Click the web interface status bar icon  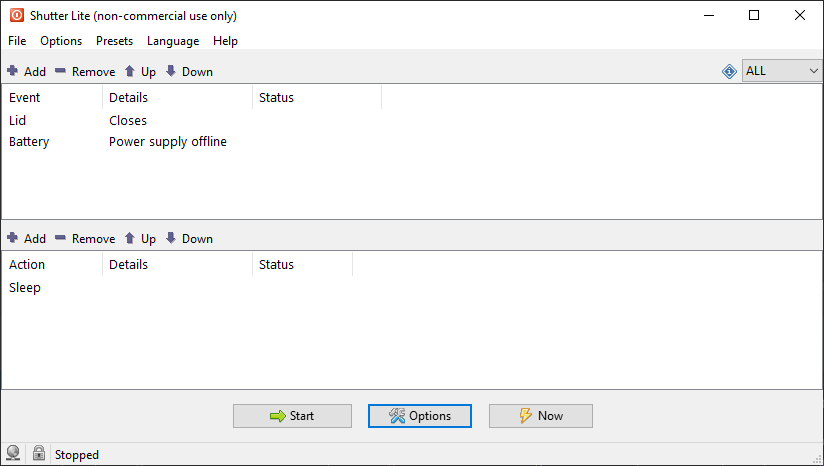[13, 453]
